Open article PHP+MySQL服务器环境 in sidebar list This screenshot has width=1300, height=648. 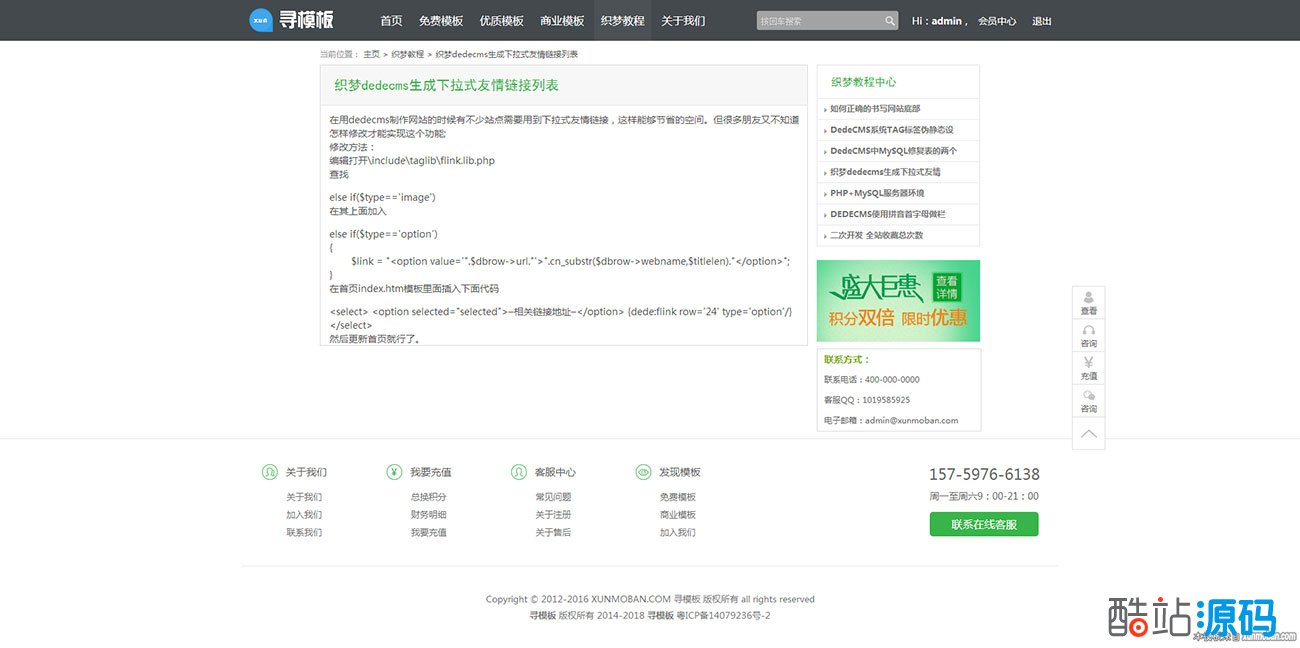877,193
